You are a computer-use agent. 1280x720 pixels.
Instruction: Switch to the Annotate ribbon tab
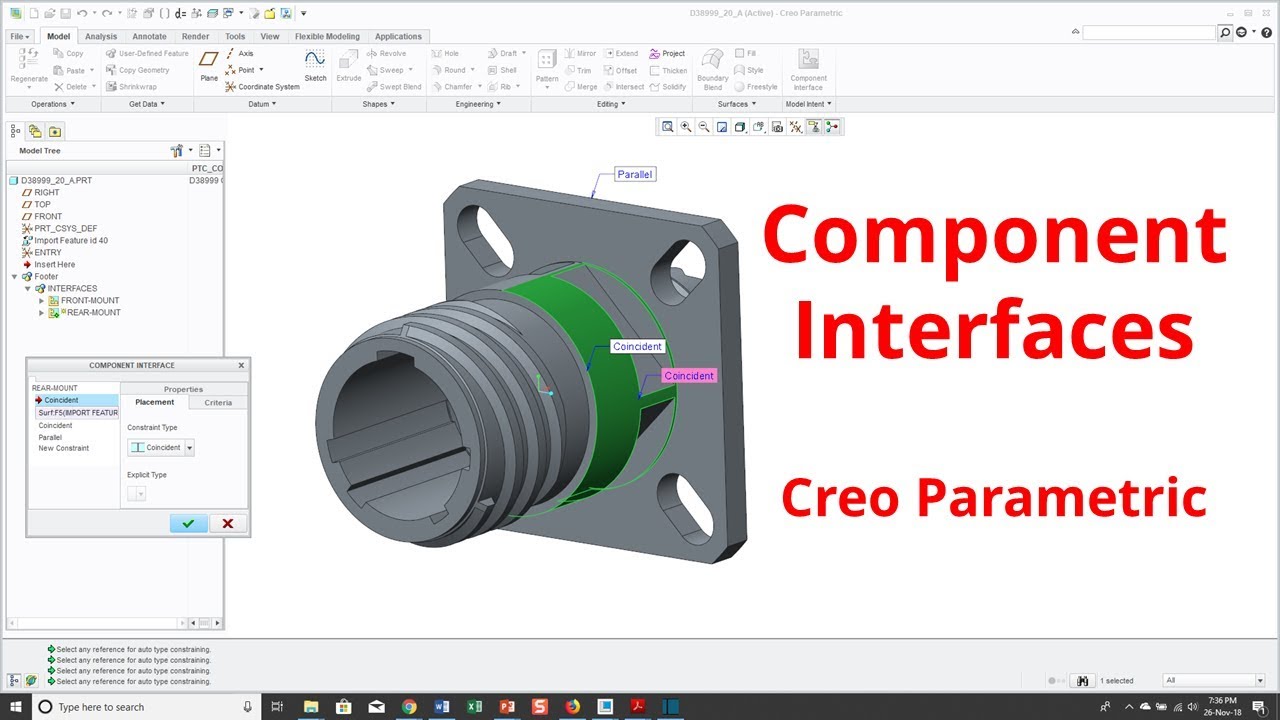click(x=149, y=36)
